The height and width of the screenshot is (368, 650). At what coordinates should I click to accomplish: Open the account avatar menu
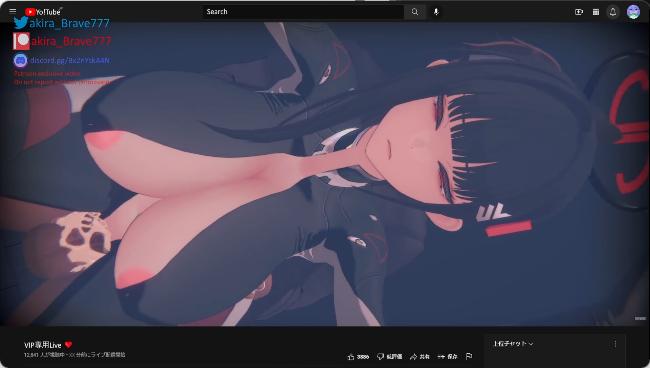pyautogui.click(x=633, y=12)
